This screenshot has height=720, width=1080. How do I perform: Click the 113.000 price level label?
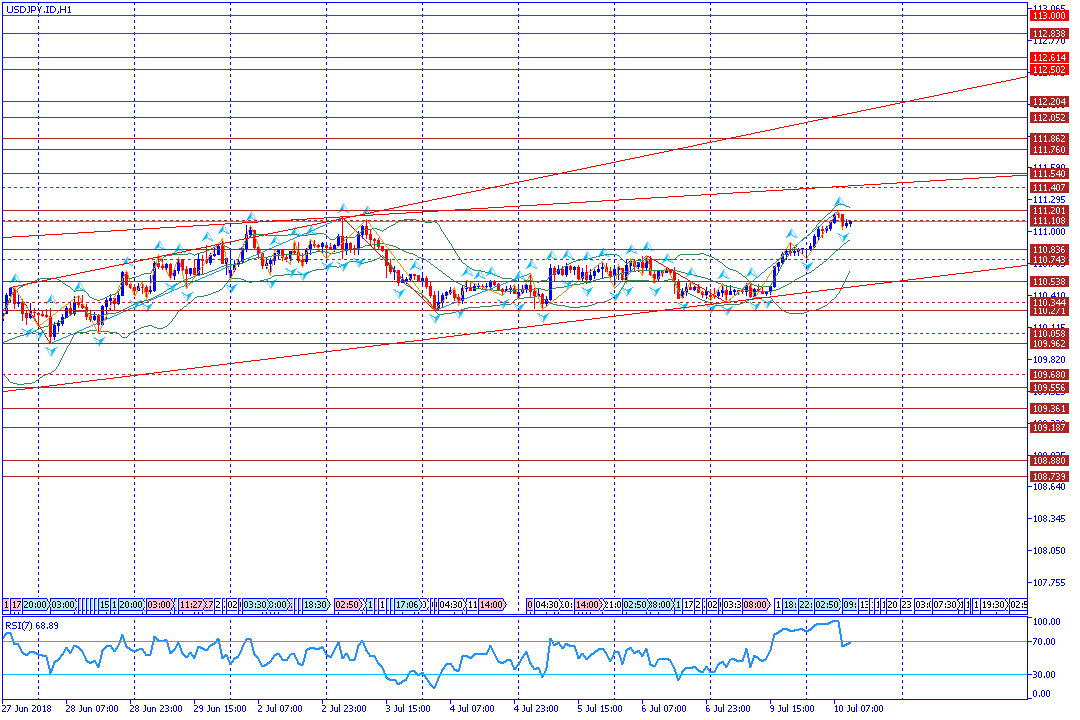[x=1048, y=16]
